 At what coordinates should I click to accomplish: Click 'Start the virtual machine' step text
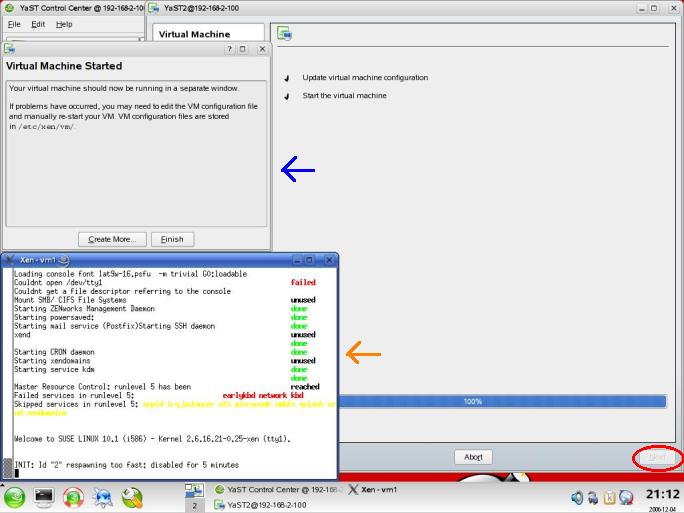345,96
